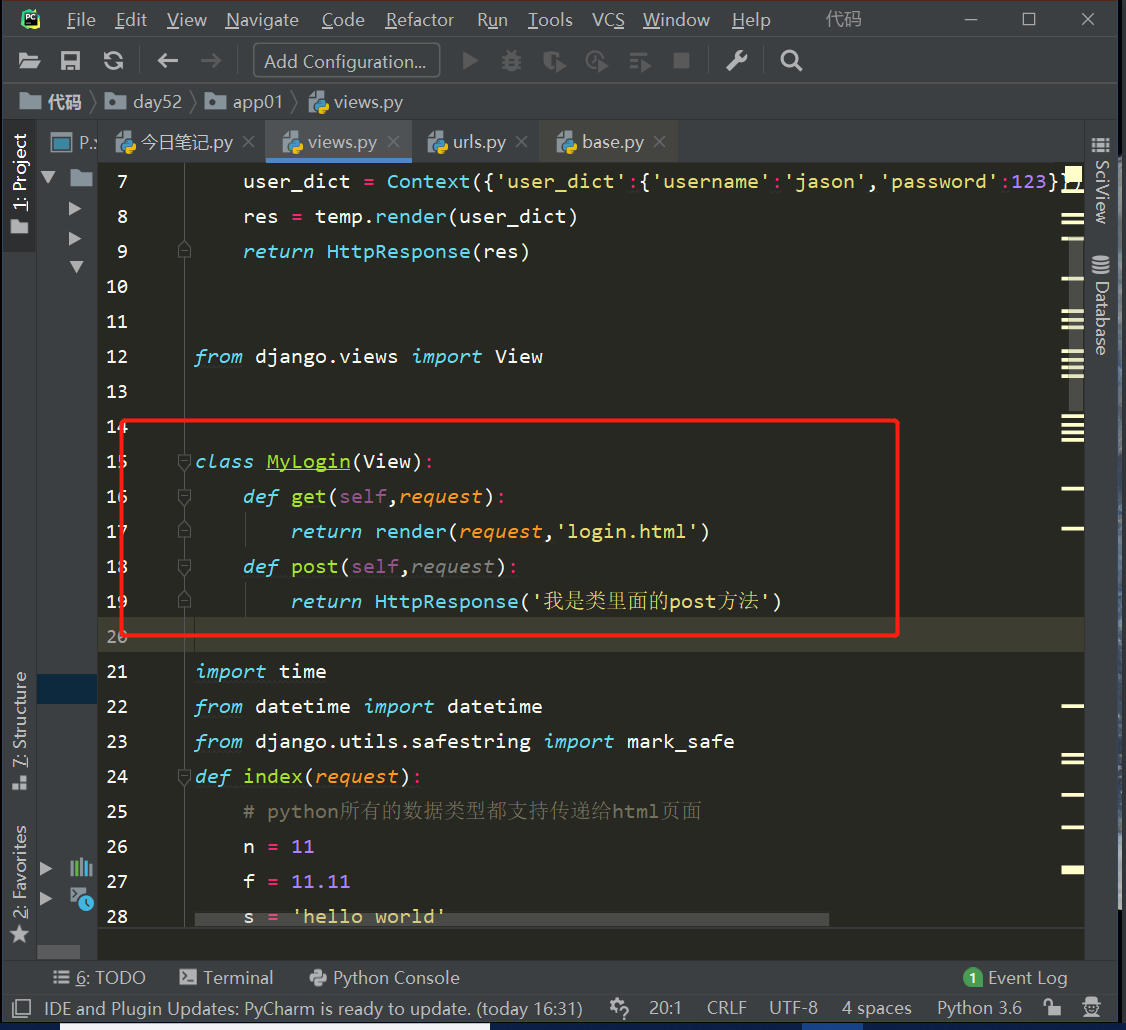Viewport: 1126px width, 1030px height.
Task: Open the File menu
Action: (80, 20)
